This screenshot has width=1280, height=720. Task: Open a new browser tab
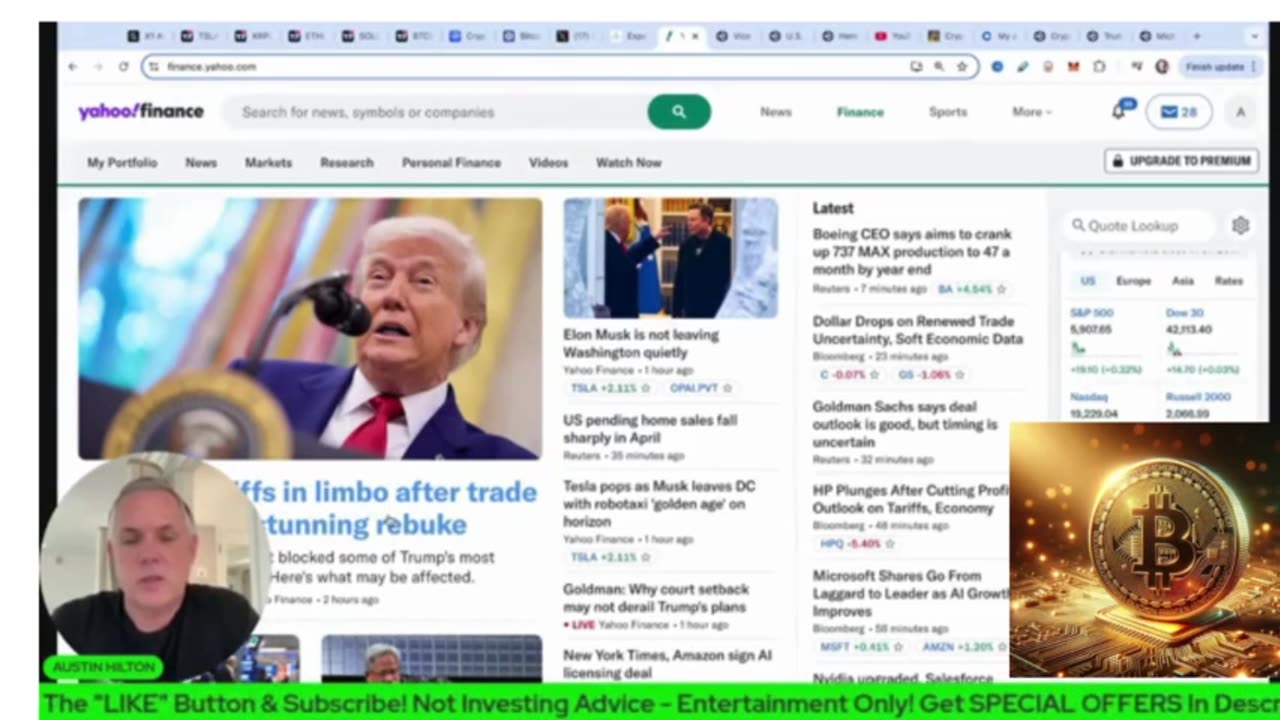(1197, 36)
